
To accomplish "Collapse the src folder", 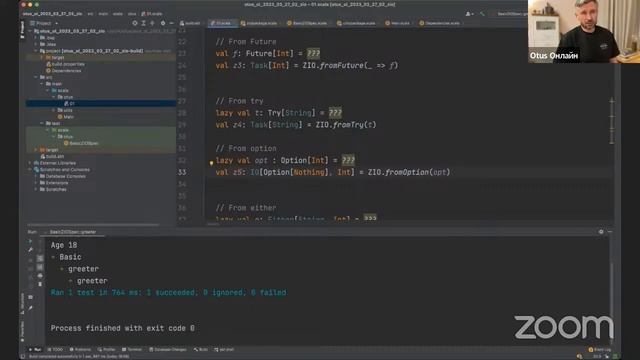I will pyautogui.click(x=36, y=77).
